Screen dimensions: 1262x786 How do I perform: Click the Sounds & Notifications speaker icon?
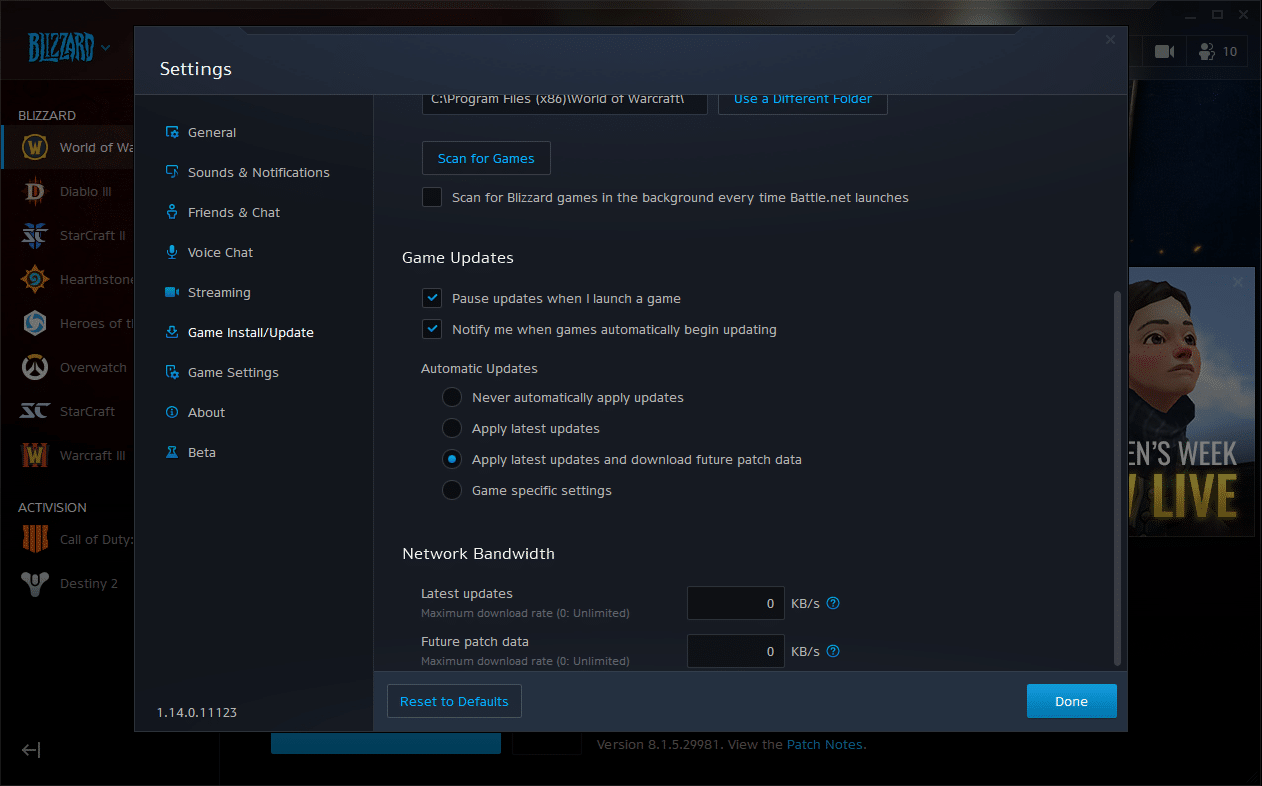click(x=171, y=172)
